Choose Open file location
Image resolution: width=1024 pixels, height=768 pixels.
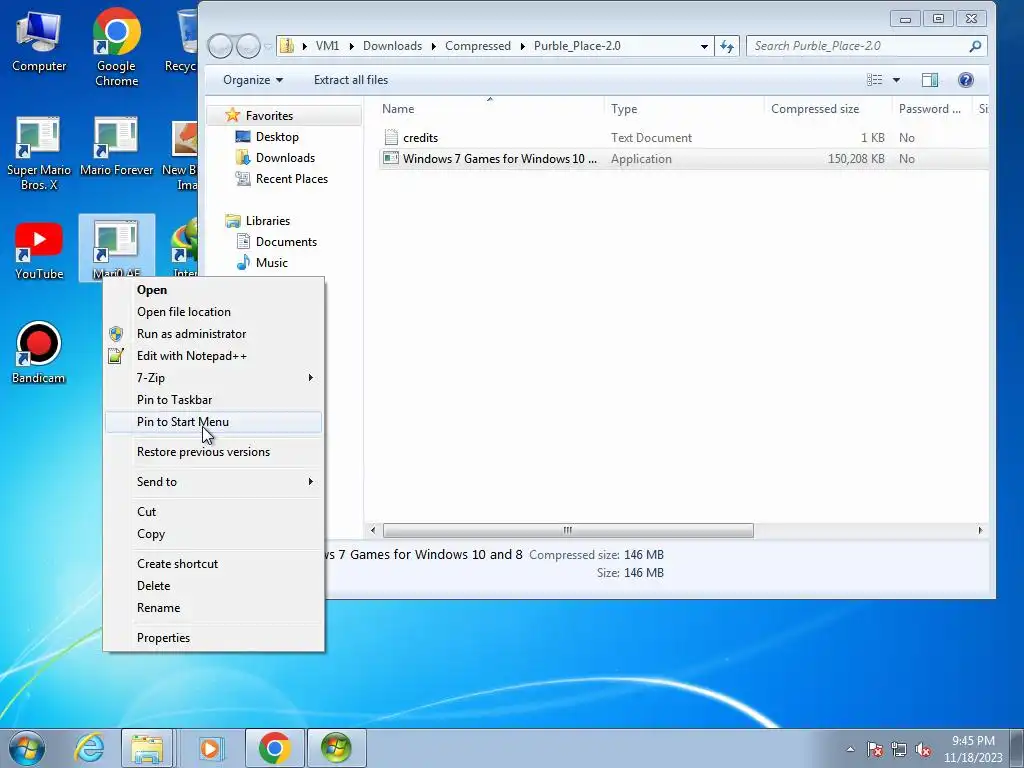coord(214,312)
